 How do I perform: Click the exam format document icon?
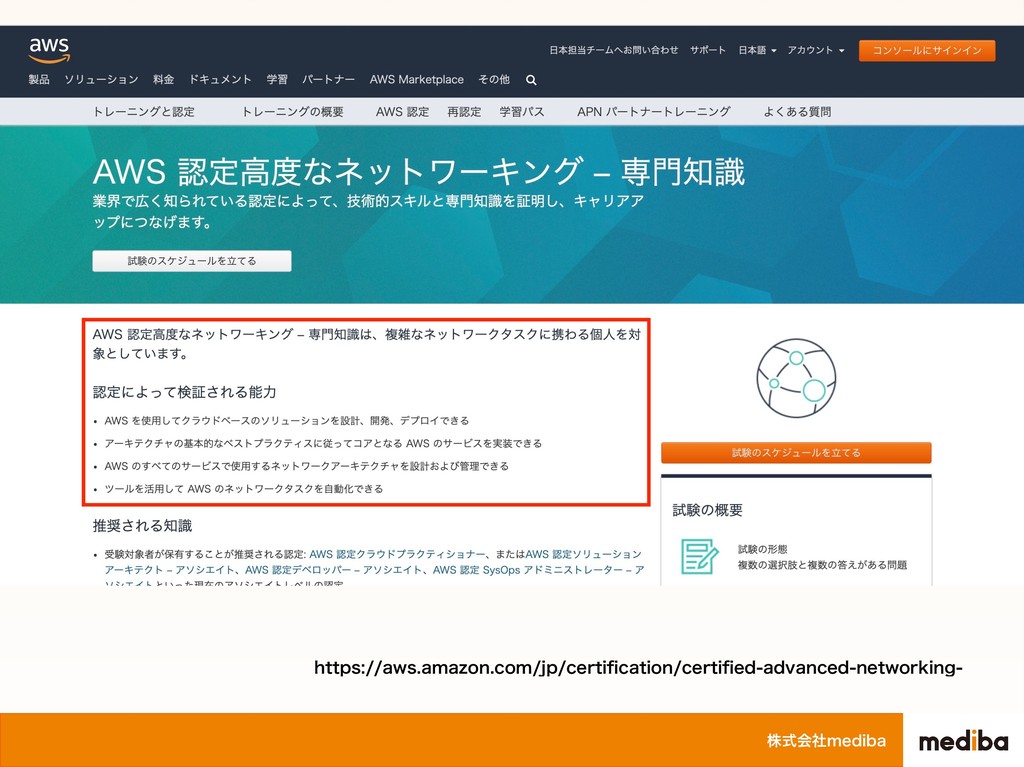[699, 557]
